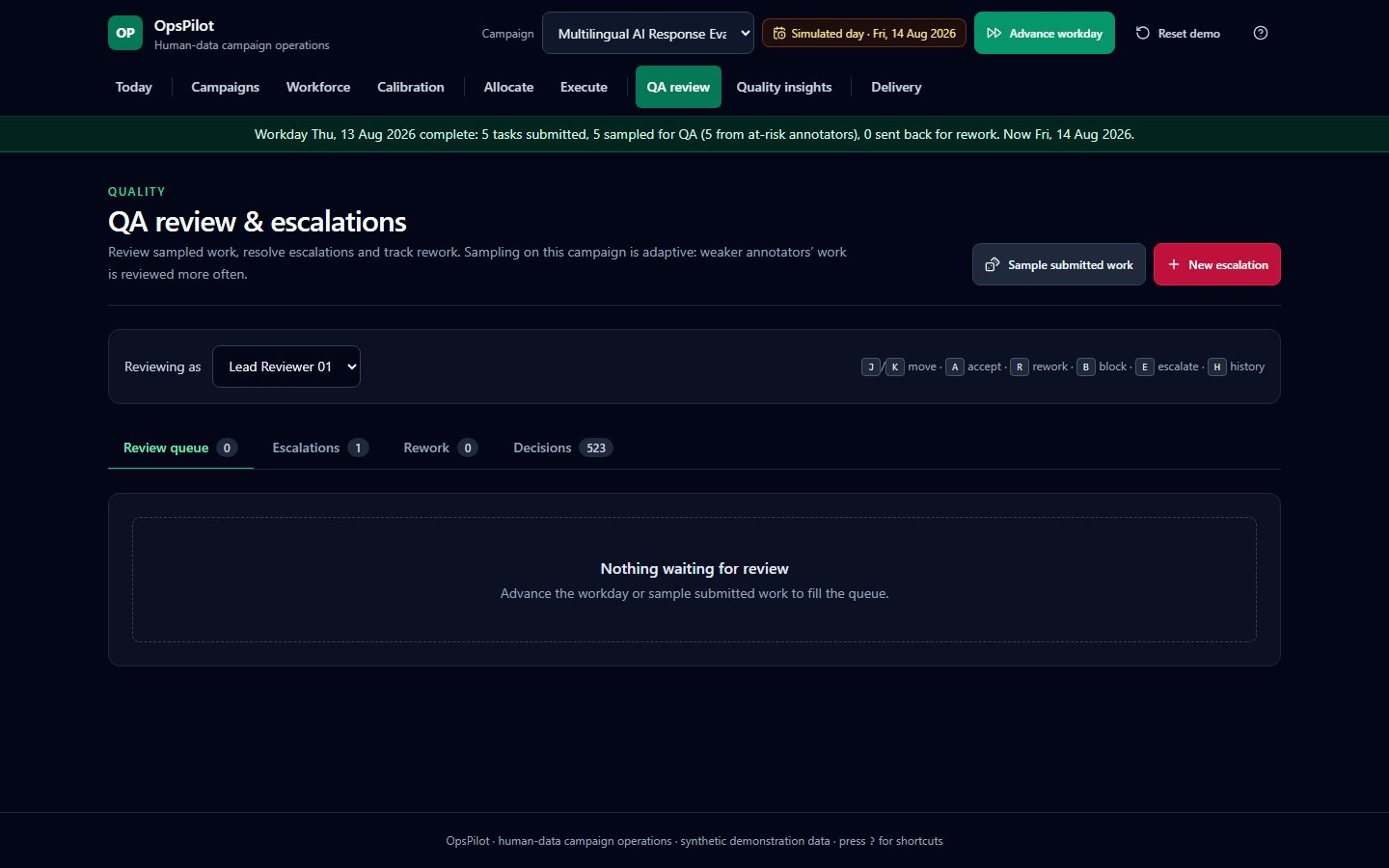Click the Reset demo circular arrow icon
This screenshot has height=868, width=1389.
click(x=1142, y=33)
